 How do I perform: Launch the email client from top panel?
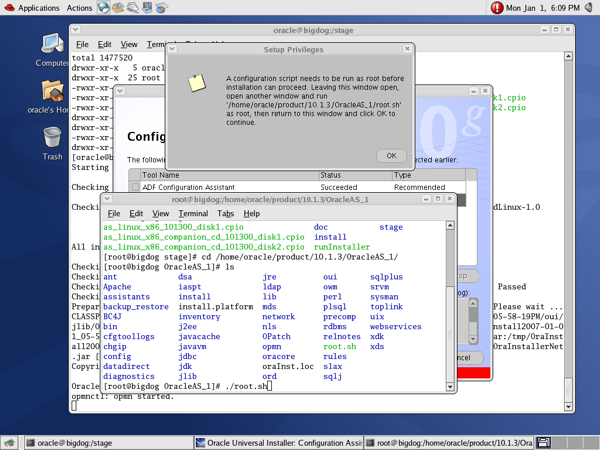click(118, 7)
